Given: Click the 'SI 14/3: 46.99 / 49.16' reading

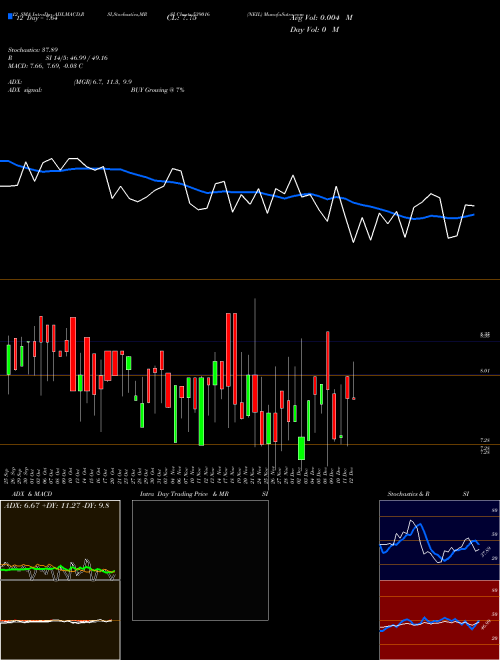Looking at the screenshot, I should 77,58.
